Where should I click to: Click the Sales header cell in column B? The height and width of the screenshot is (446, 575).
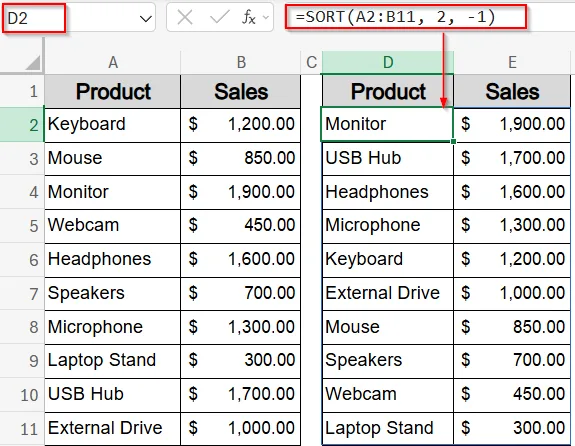[x=241, y=91]
